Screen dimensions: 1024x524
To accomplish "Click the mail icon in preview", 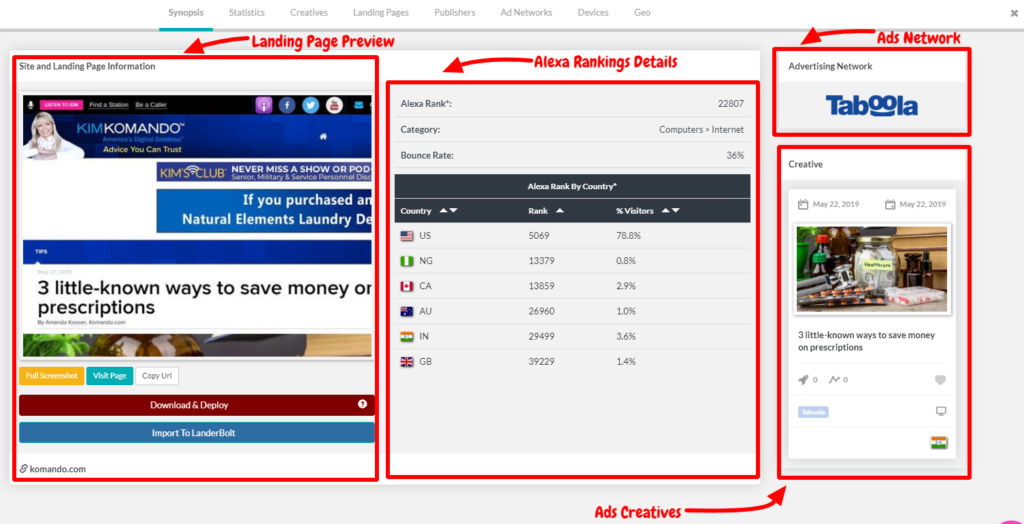I will [x=359, y=105].
